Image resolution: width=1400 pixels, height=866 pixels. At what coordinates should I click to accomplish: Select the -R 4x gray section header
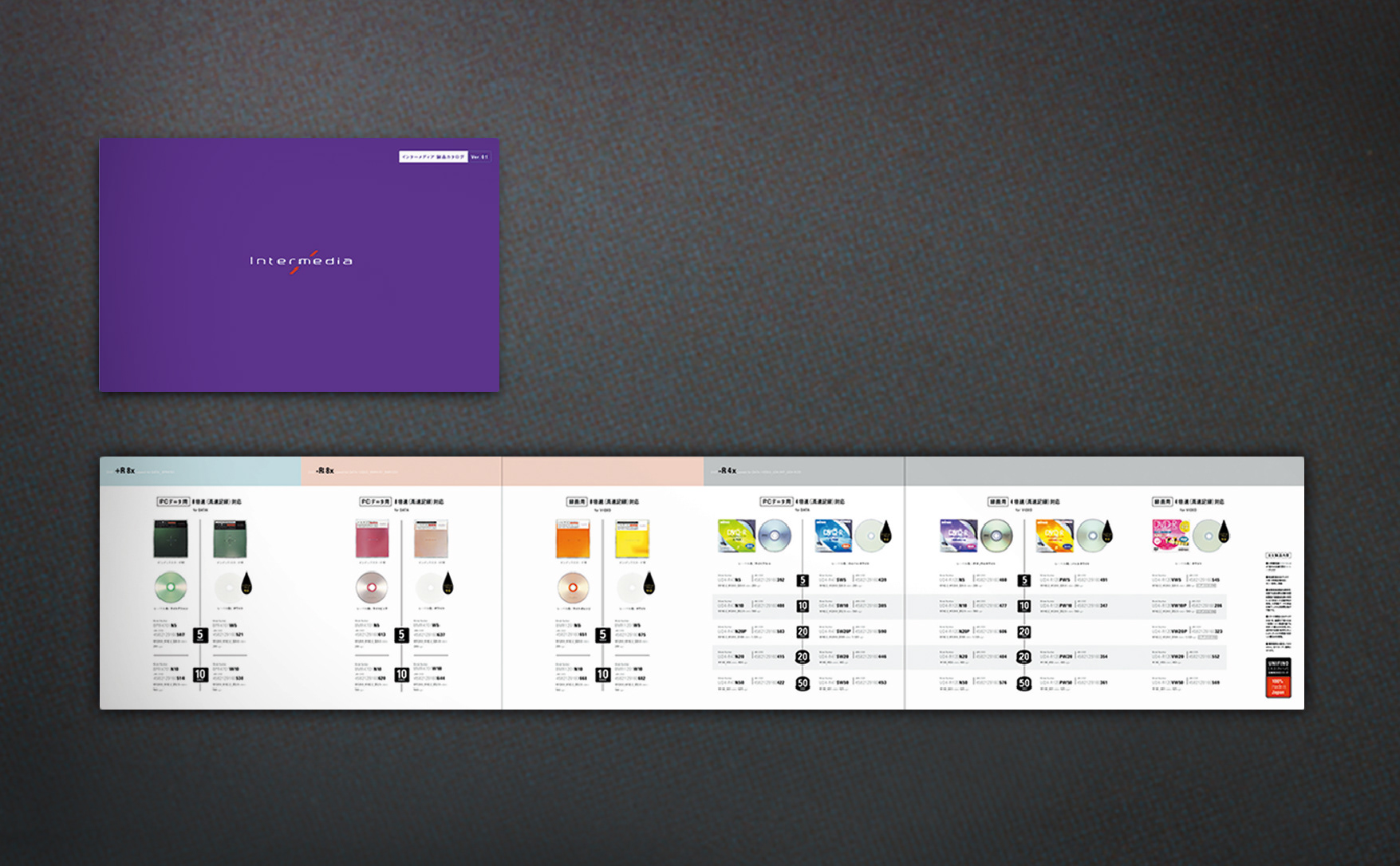point(1004,471)
